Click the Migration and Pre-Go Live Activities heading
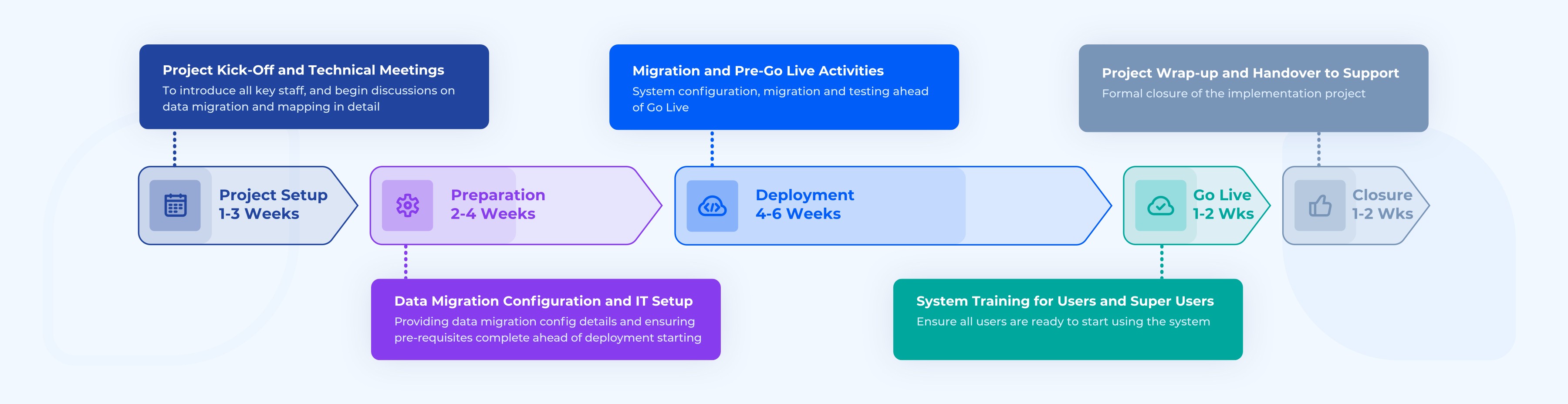The height and width of the screenshot is (404, 1568). tap(758, 71)
